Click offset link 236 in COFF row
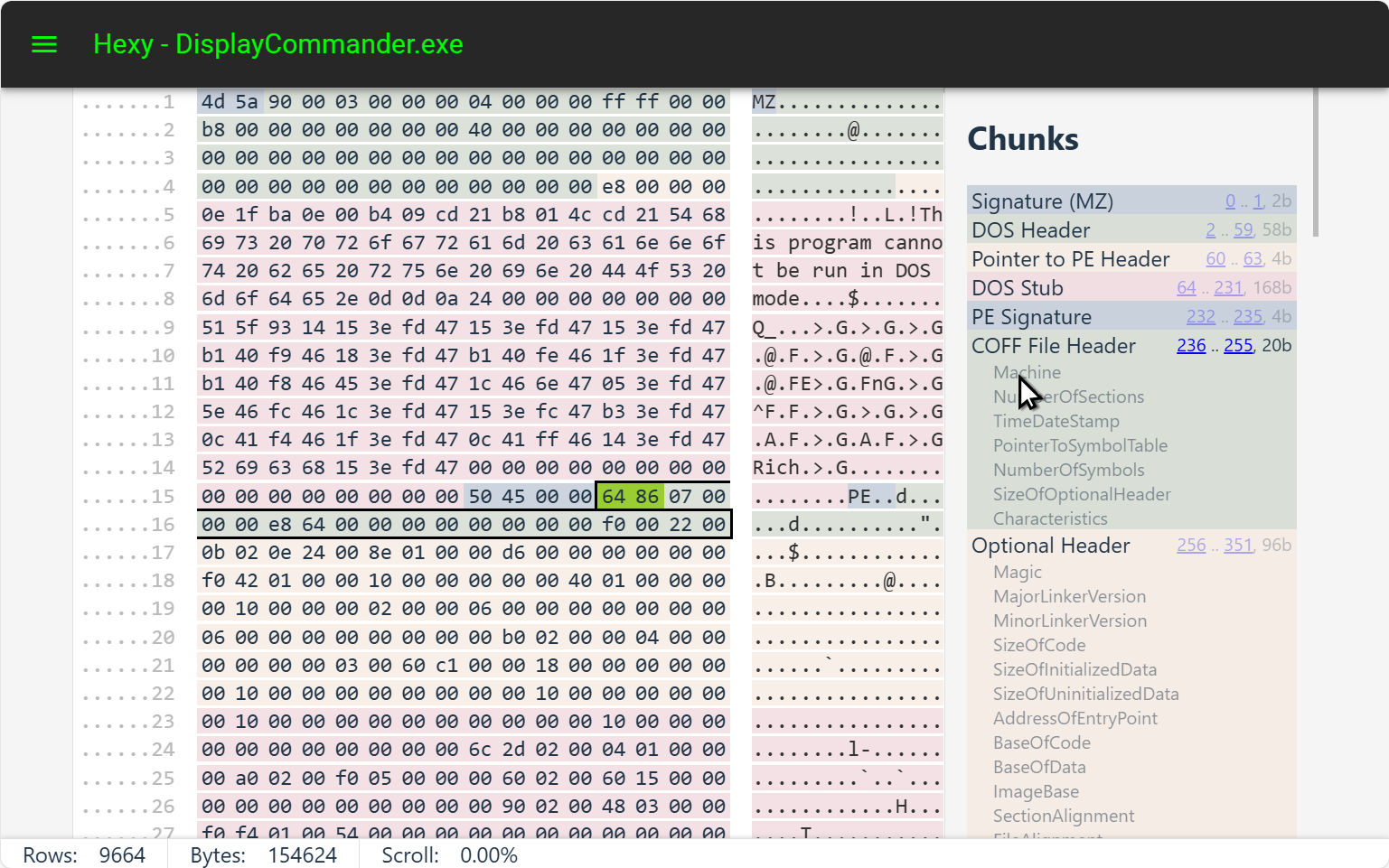Viewport: 1389px width, 868px height. pyautogui.click(x=1191, y=345)
